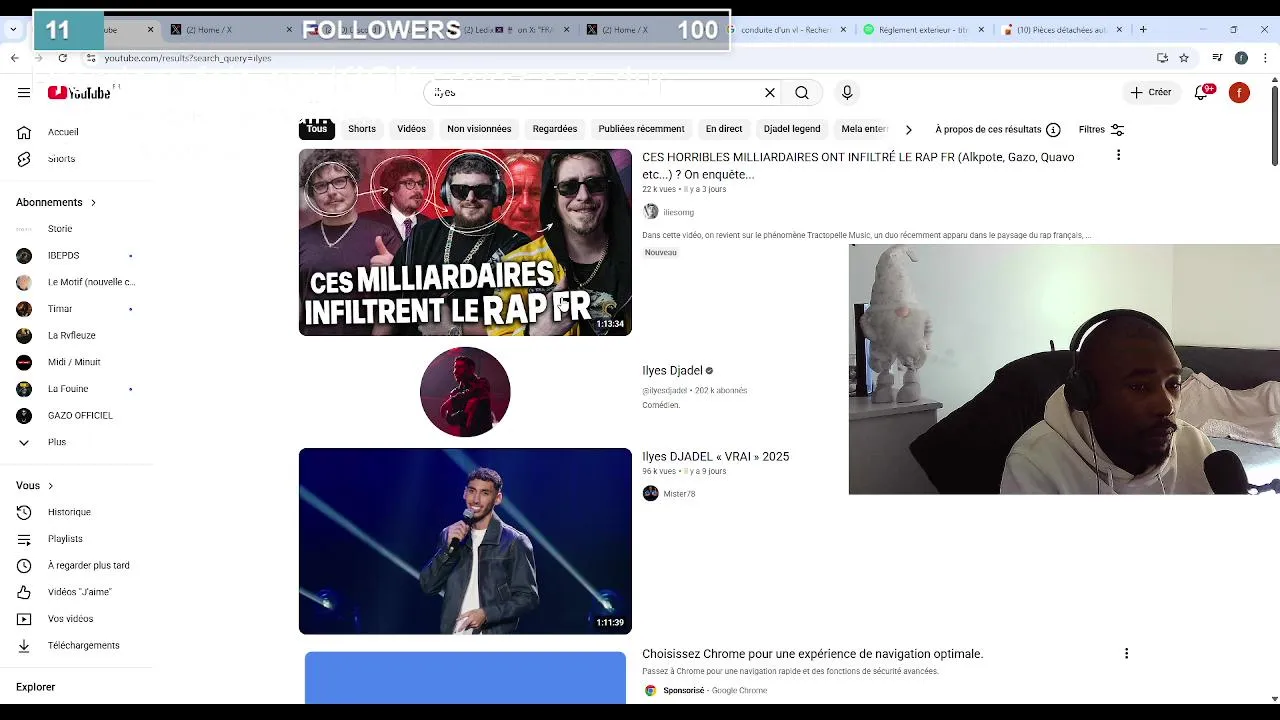Expand the Abonnements section
The image size is (1280, 720).
[x=56, y=203]
